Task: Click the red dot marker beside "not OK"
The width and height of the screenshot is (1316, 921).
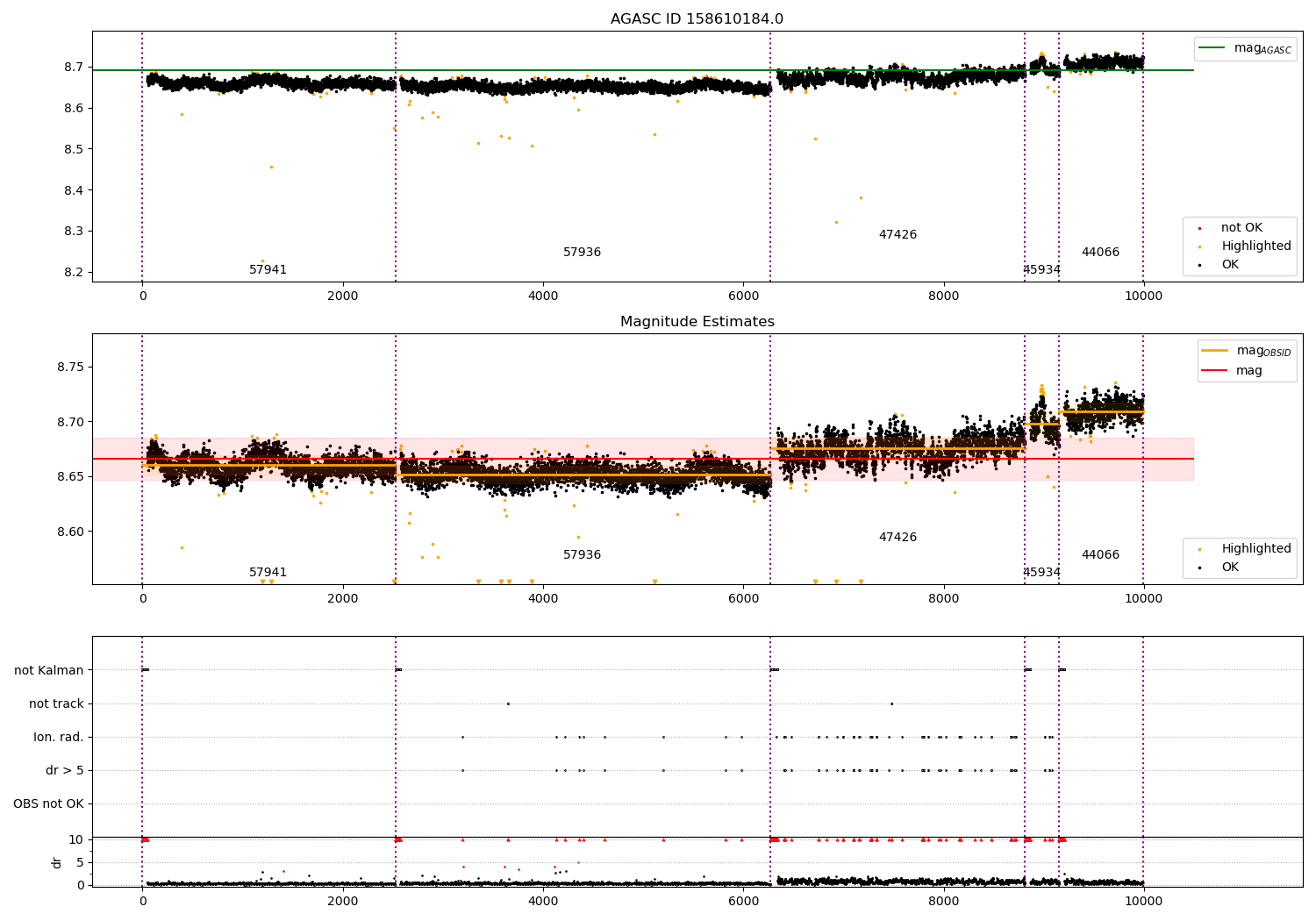Action: [x=1199, y=229]
